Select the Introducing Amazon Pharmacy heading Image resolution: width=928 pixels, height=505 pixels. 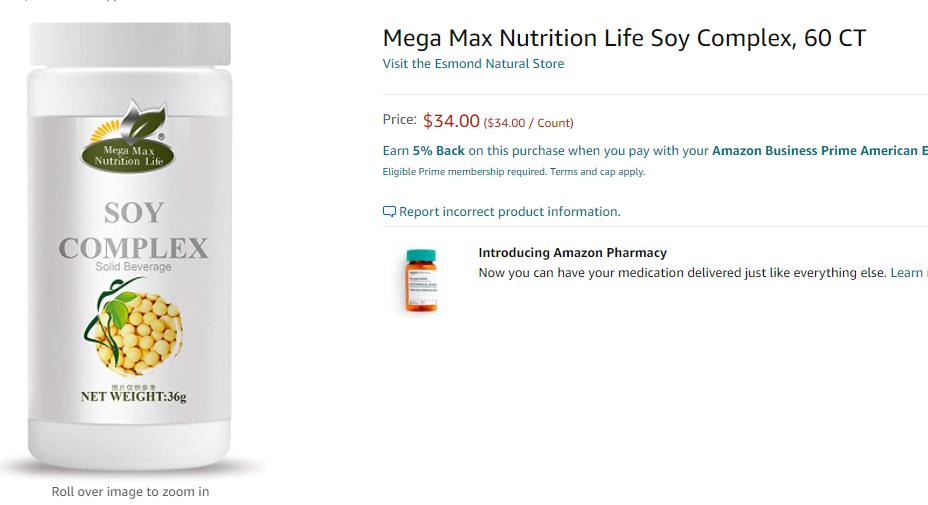(x=572, y=253)
